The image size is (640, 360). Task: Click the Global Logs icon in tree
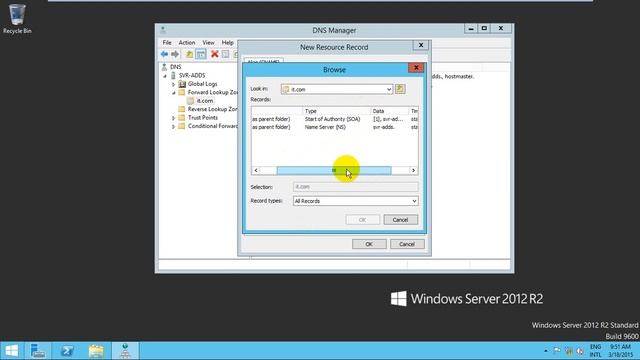click(x=182, y=84)
